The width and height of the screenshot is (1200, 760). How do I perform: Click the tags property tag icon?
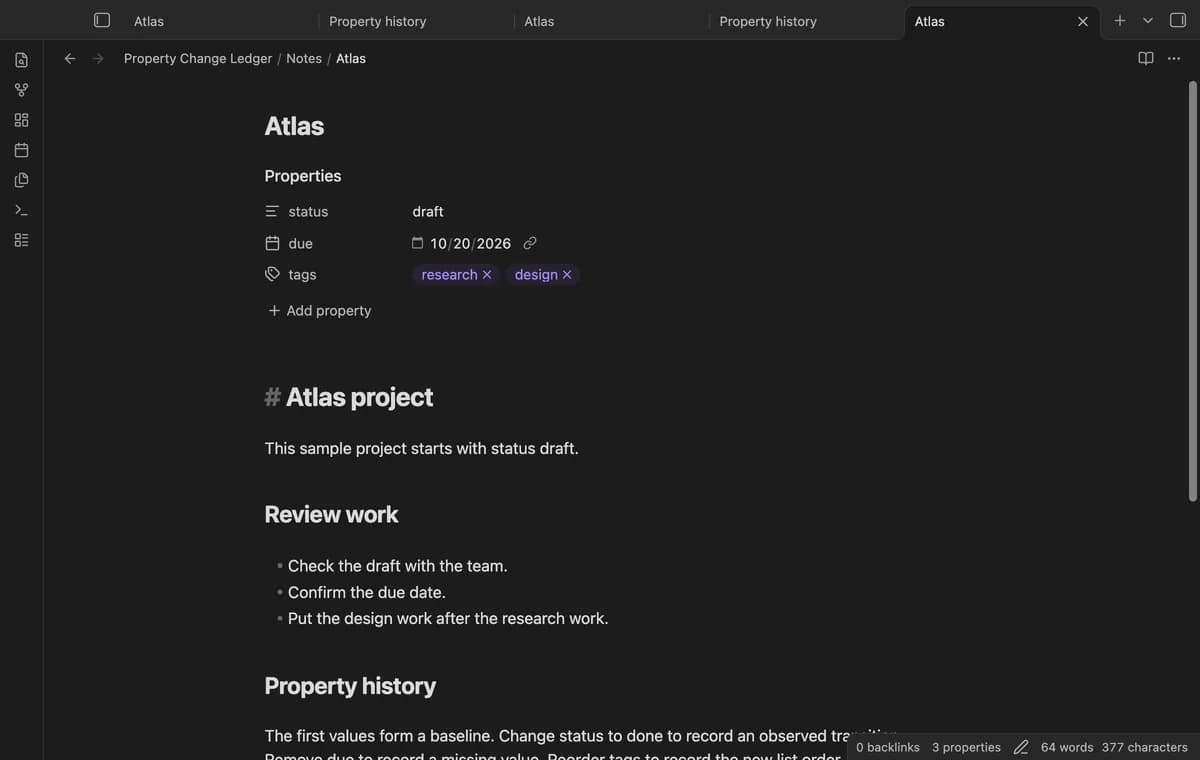point(272,274)
